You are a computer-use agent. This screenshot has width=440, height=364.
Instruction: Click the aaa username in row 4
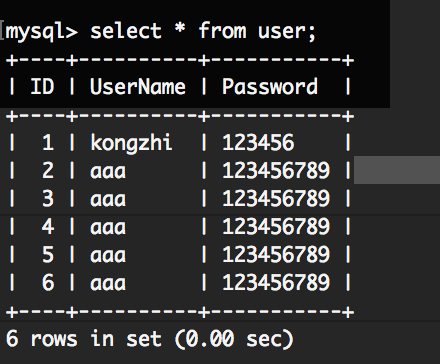pos(108,228)
